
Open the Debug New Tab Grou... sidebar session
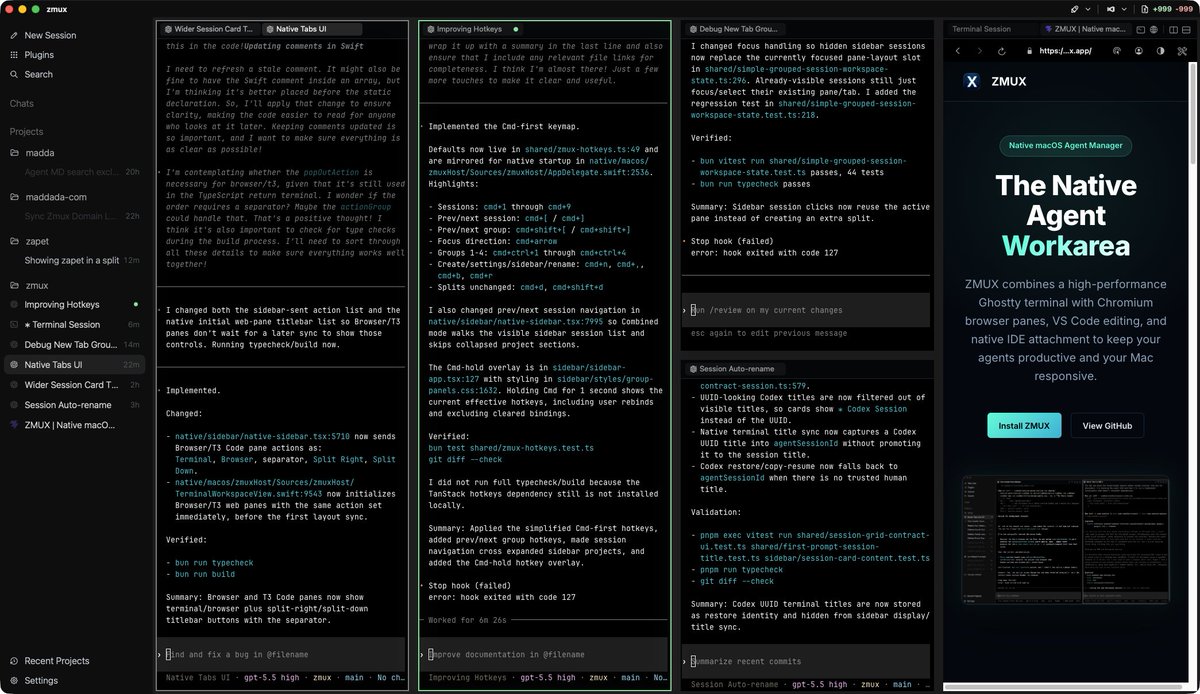[75, 344]
